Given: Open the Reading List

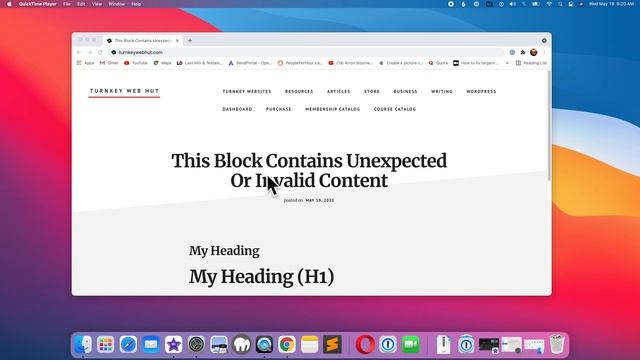Looking at the screenshot, I should (531, 63).
